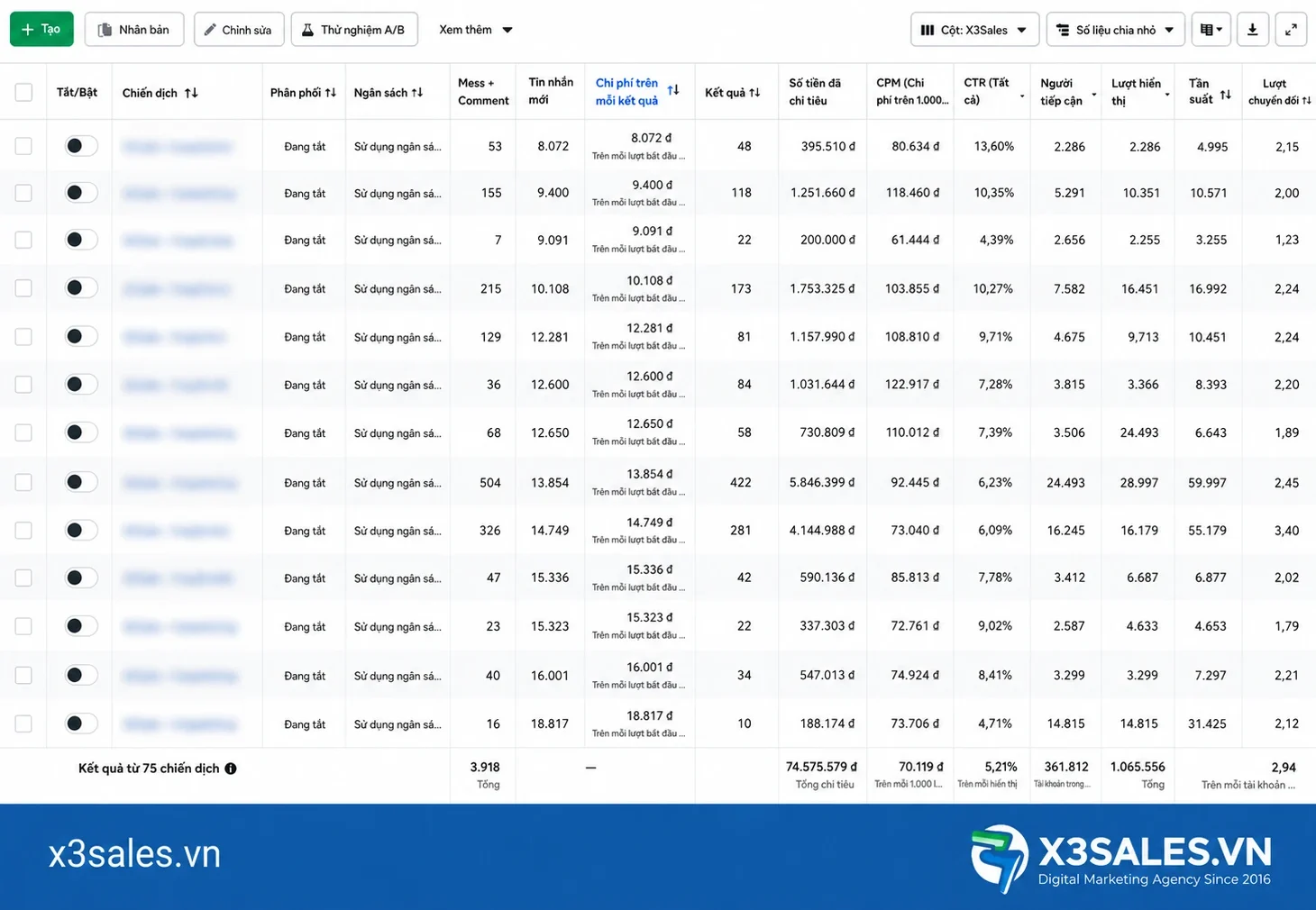Select checkbox of the 395.510 đ row

[23, 146]
